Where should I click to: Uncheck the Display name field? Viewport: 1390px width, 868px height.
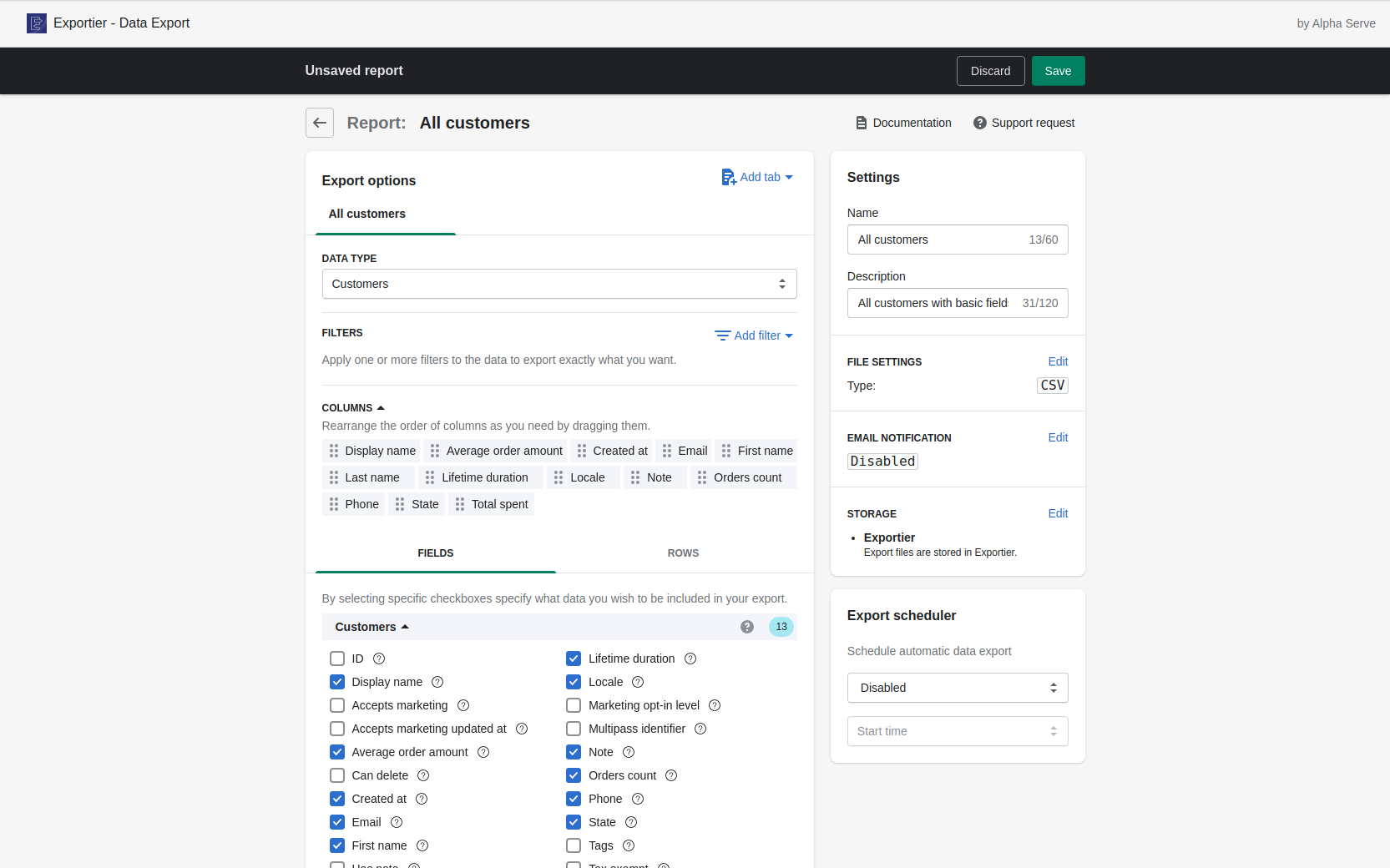click(337, 682)
